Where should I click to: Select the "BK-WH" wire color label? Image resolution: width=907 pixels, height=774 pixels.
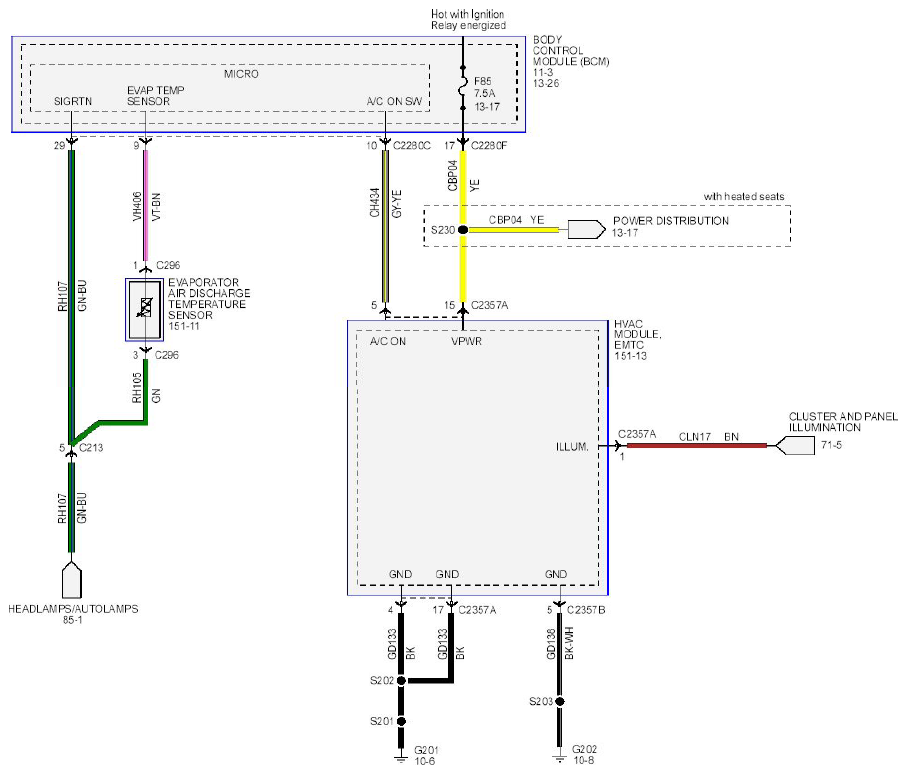pyautogui.click(x=569, y=643)
